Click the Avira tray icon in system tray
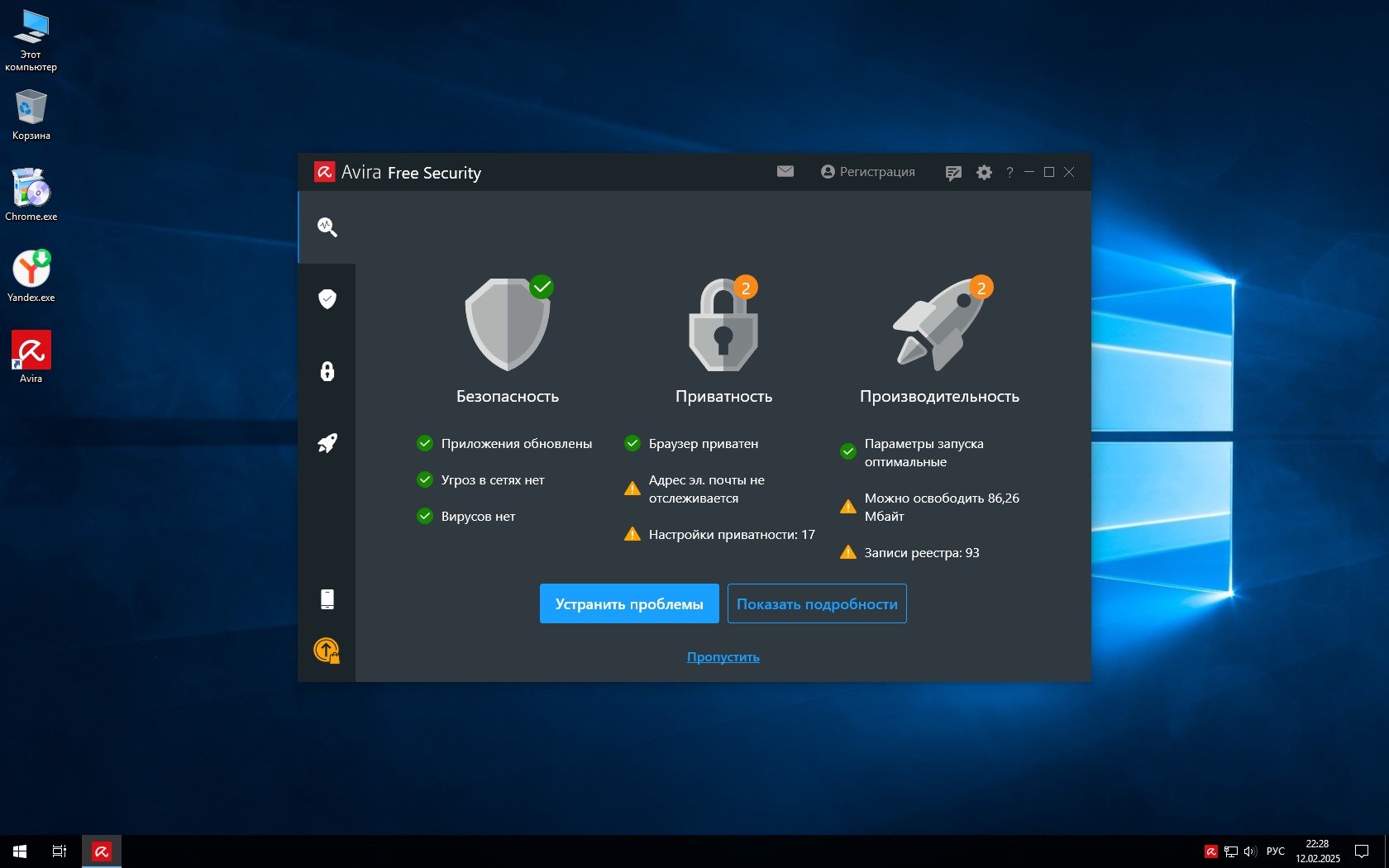The image size is (1389, 868). coord(1210,851)
